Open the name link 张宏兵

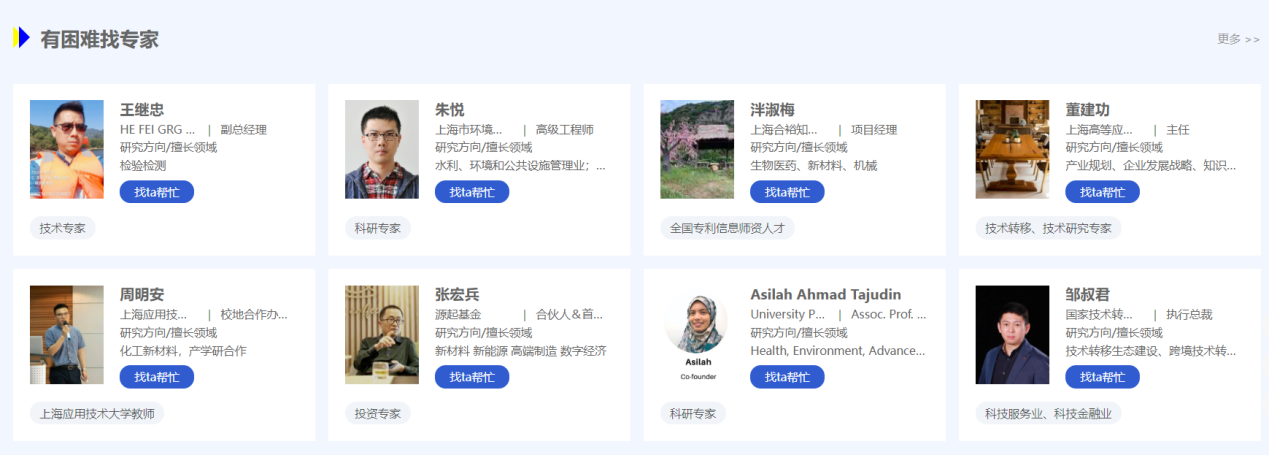tap(457, 294)
